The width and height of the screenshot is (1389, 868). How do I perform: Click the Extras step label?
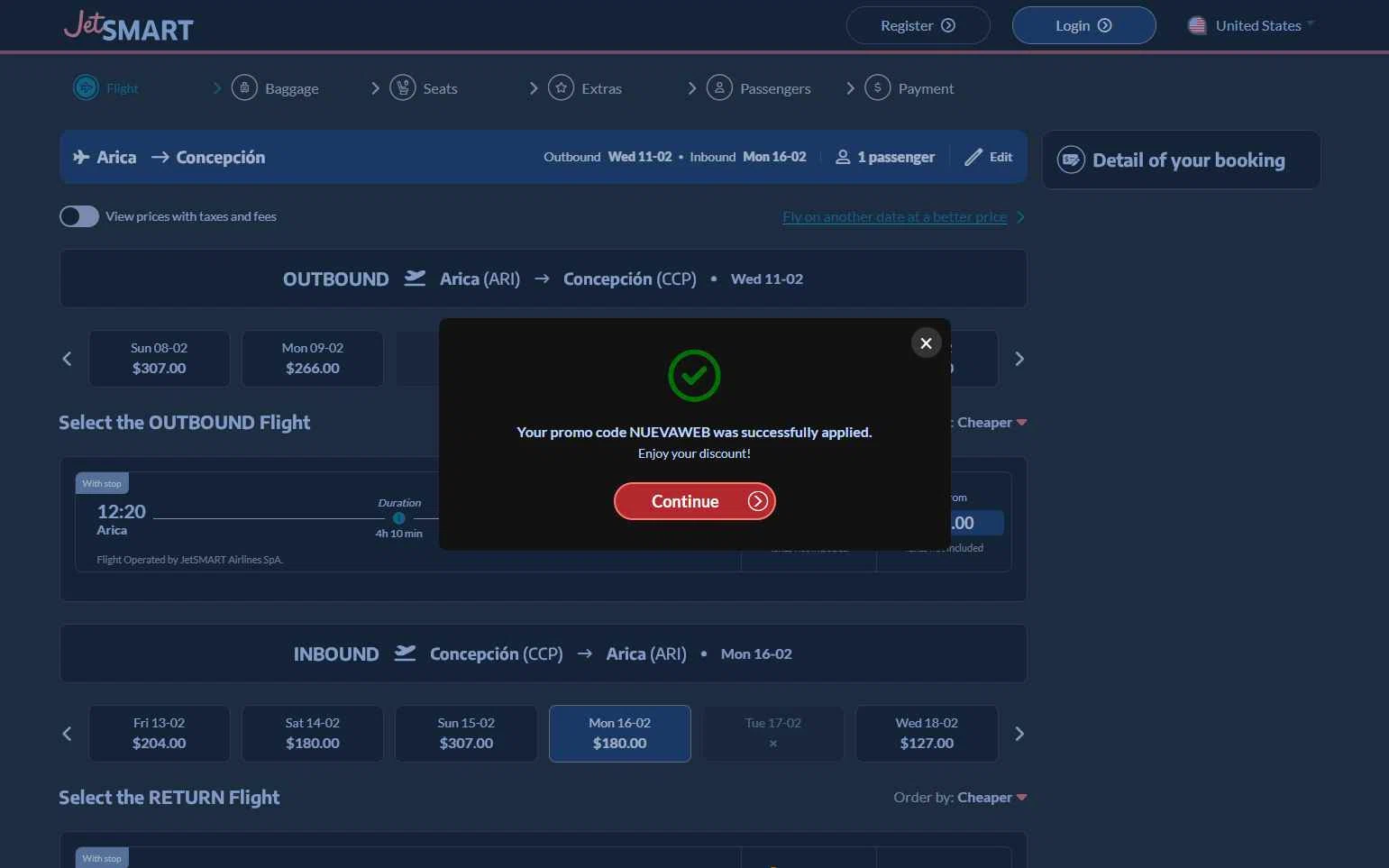tap(602, 88)
